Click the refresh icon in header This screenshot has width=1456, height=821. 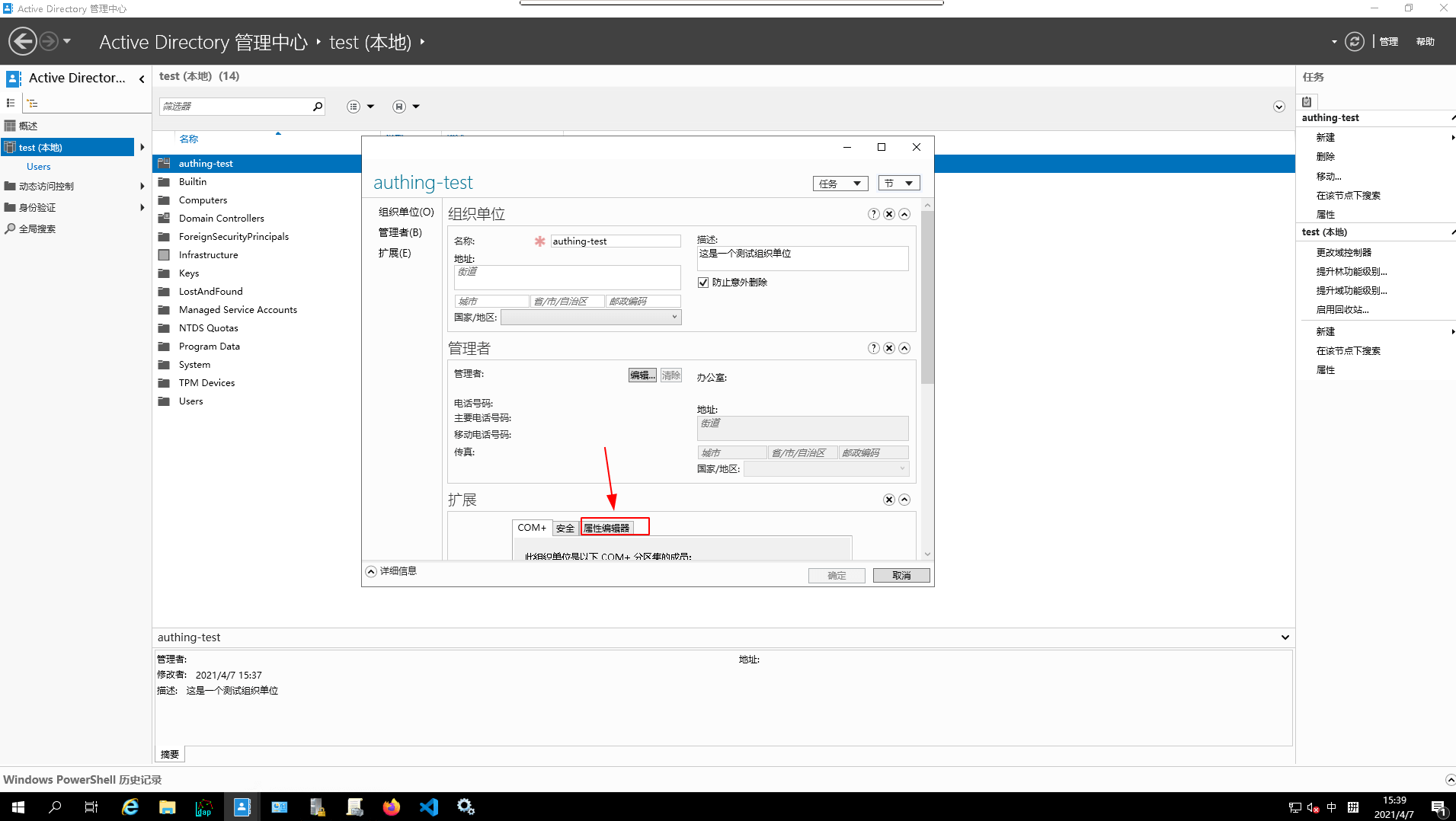point(1354,41)
